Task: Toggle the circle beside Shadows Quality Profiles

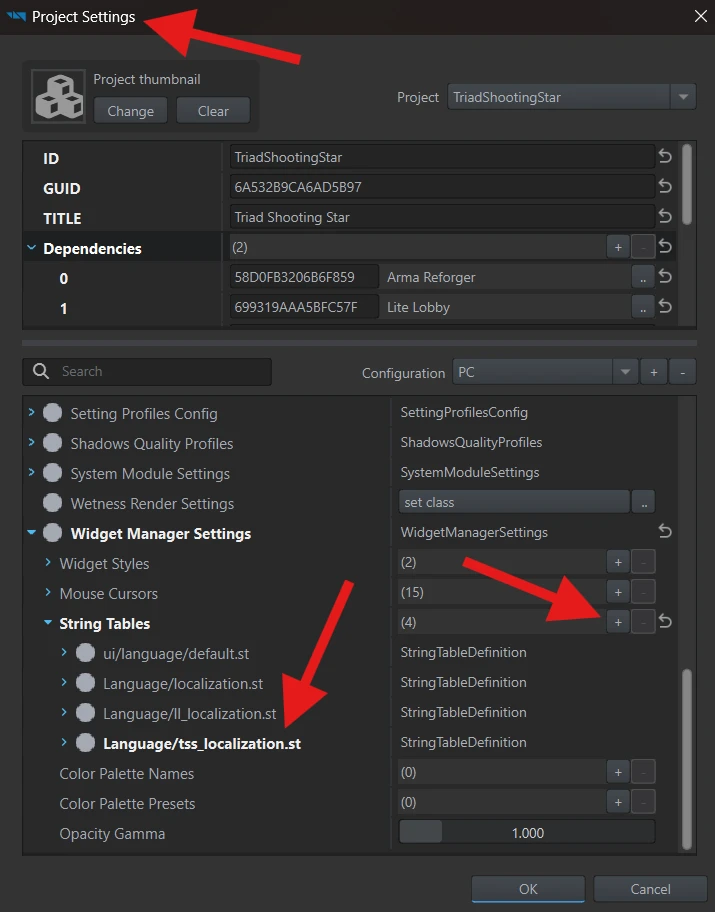Action: click(52, 443)
